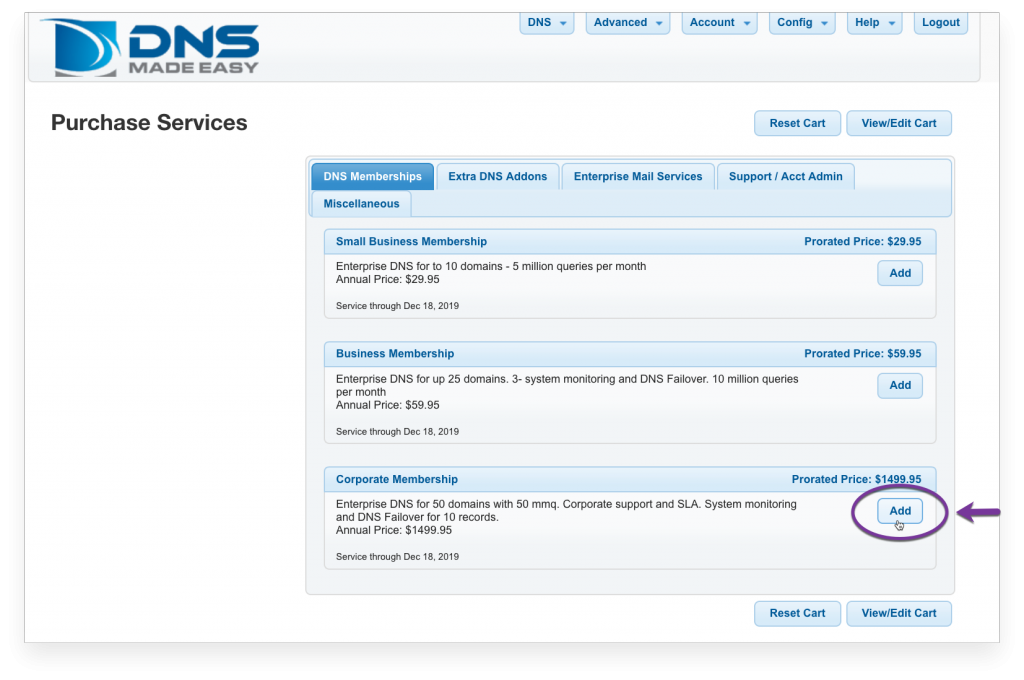Click 'Annual Price: $29.95' text

[388, 280]
